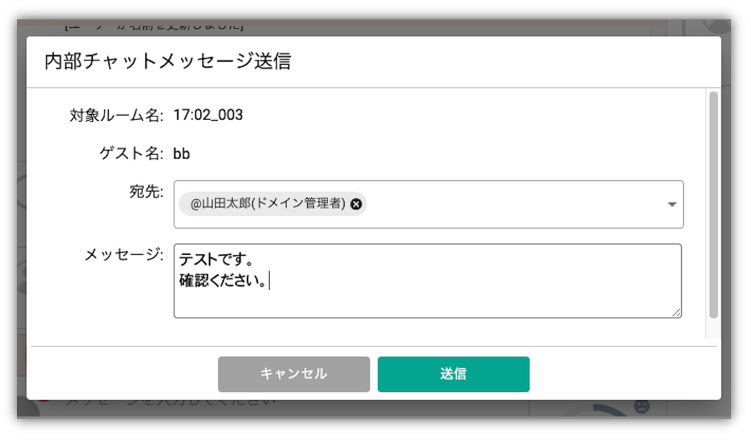Select the @山田太郎(ドメイン管理者) chip label
Image resolution: width=751 pixels, height=441 pixels.
[268, 204]
